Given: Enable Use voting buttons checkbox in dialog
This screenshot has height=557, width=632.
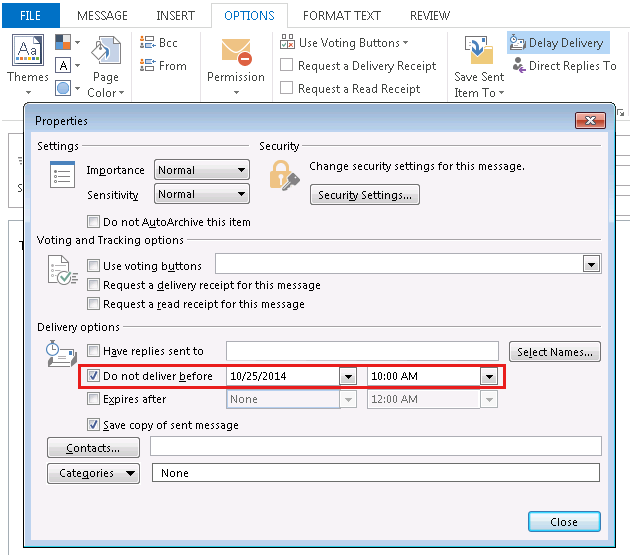Looking at the screenshot, I should point(93,265).
